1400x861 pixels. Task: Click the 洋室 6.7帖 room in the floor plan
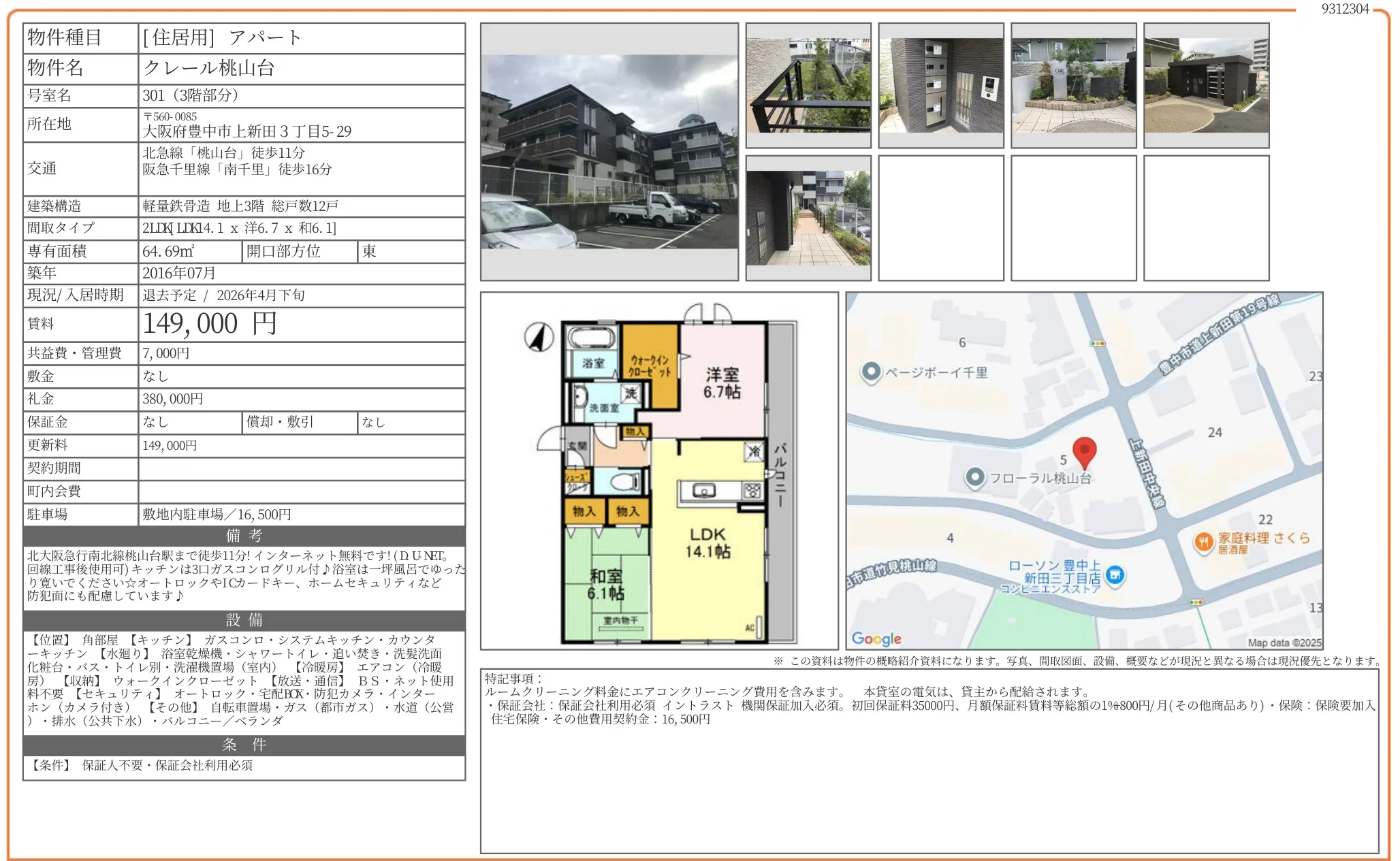coord(722,383)
